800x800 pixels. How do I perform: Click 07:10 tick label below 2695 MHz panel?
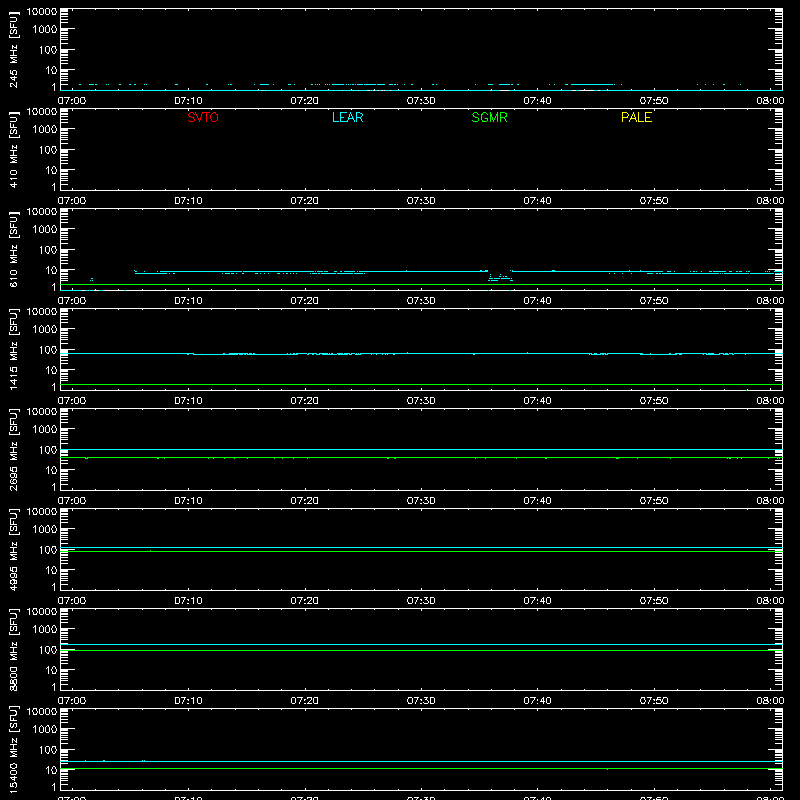tap(188, 501)
